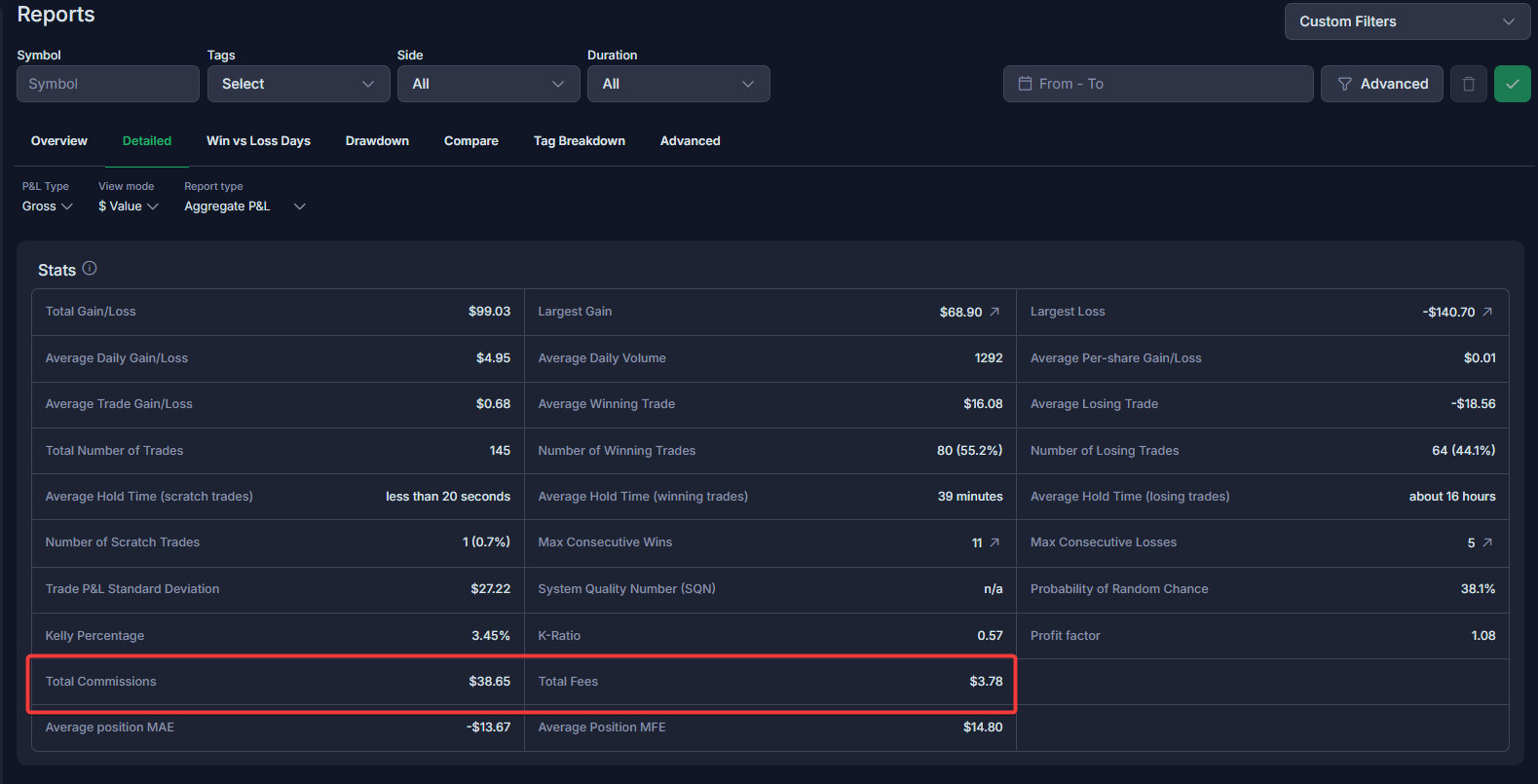Click Trade P&L Standard Deviation value $27.22
This screenshot has width=1538, height=784.
[490, 589]
